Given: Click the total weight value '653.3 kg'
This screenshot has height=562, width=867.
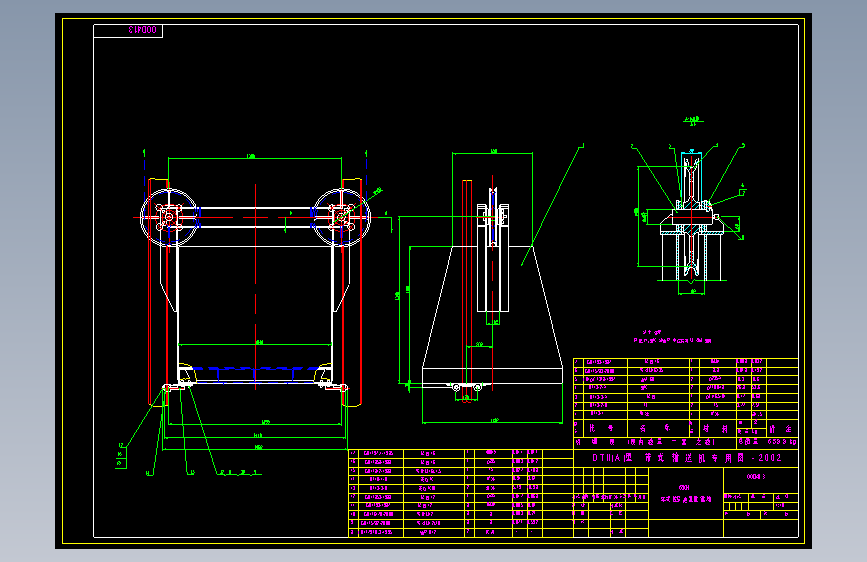Looking at the screenshot, I should click(x=782, y=442).
